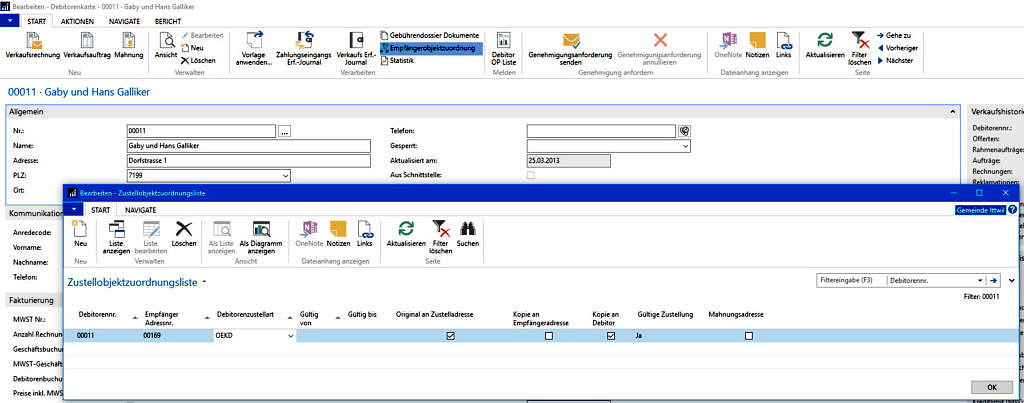Click Genehmigungsanforderung senden icon
Screen dimensions: 1024x403
[570, 41]
